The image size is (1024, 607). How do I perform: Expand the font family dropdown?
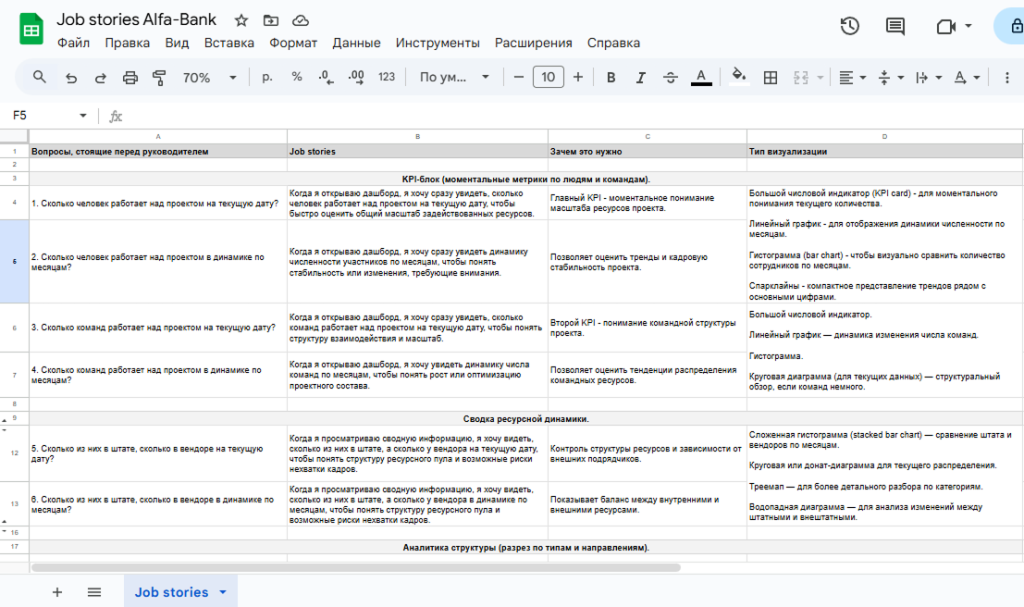pos(455,78)
